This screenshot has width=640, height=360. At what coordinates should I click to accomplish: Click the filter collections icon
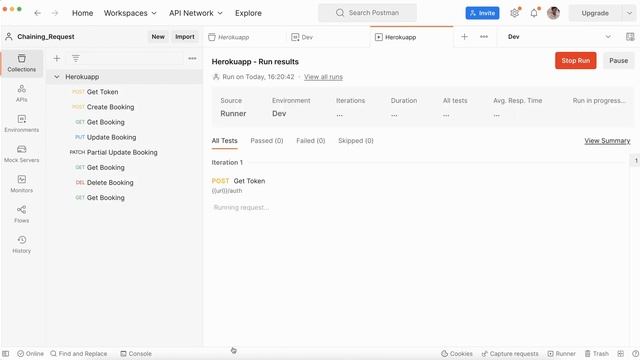point(76,58)
